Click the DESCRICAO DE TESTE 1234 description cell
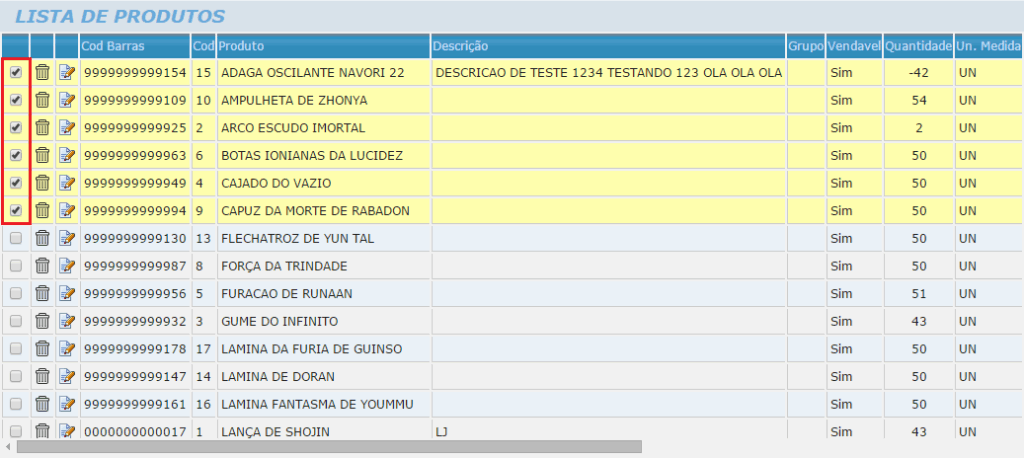Image resolution: width=1024 pixels, height=458 pixels. (608, 73)
